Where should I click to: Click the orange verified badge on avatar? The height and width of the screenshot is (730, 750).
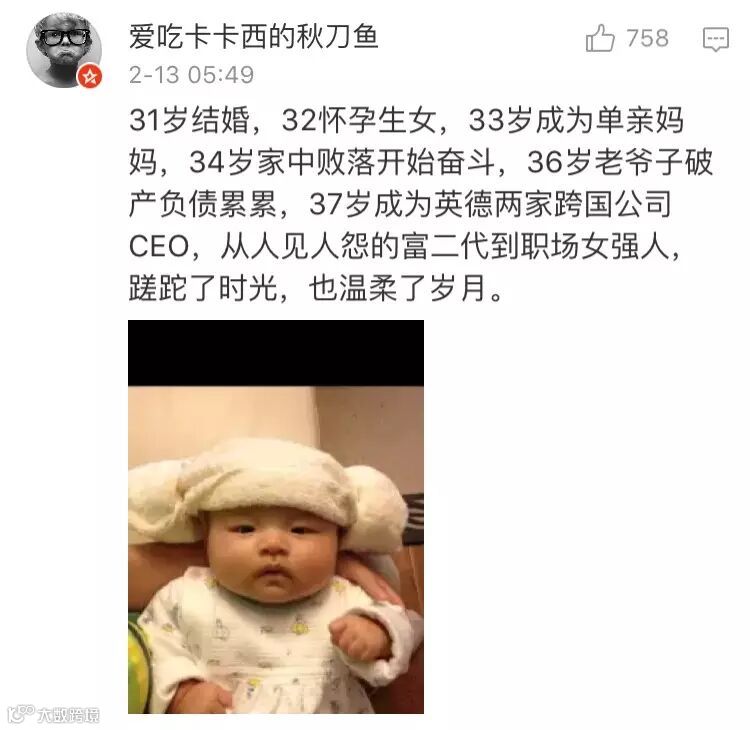pos(90,76)
